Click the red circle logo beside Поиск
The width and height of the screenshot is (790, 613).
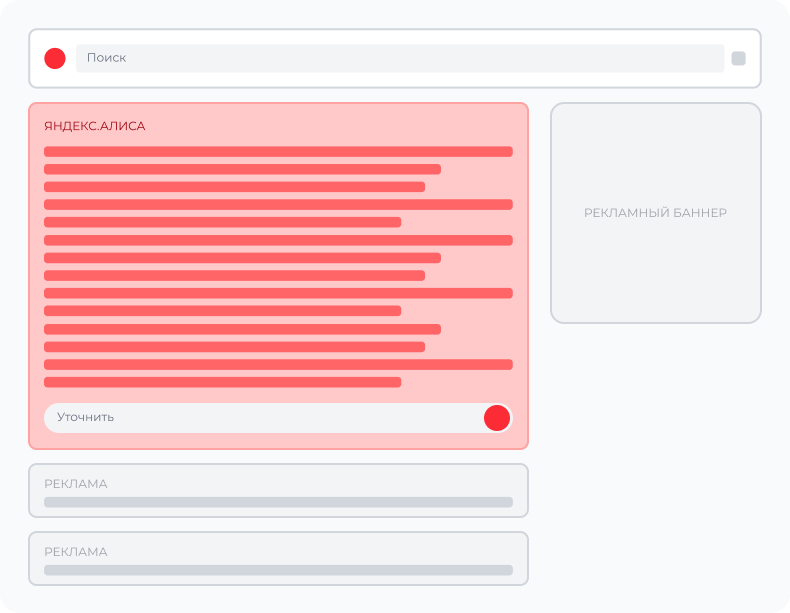coord(55,58)
